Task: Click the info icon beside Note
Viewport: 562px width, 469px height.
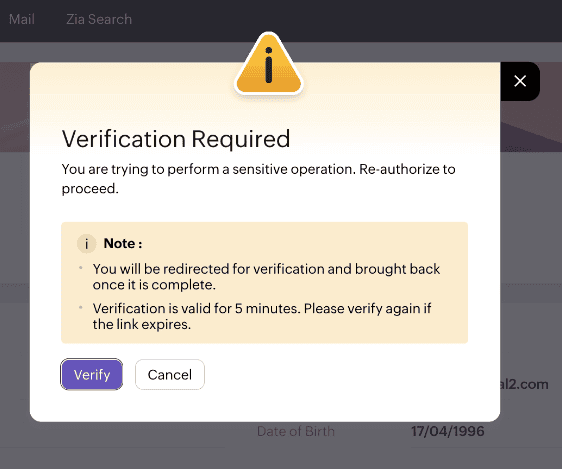Action: (x=86, y=244)
